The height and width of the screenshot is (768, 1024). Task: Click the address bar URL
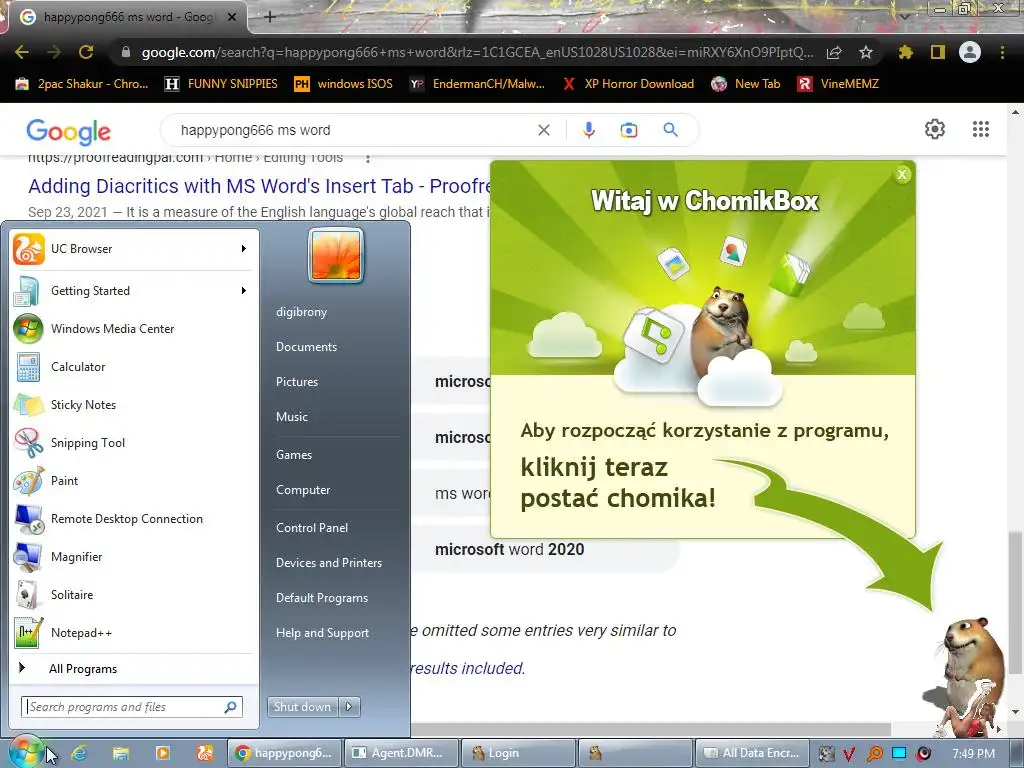477,52
